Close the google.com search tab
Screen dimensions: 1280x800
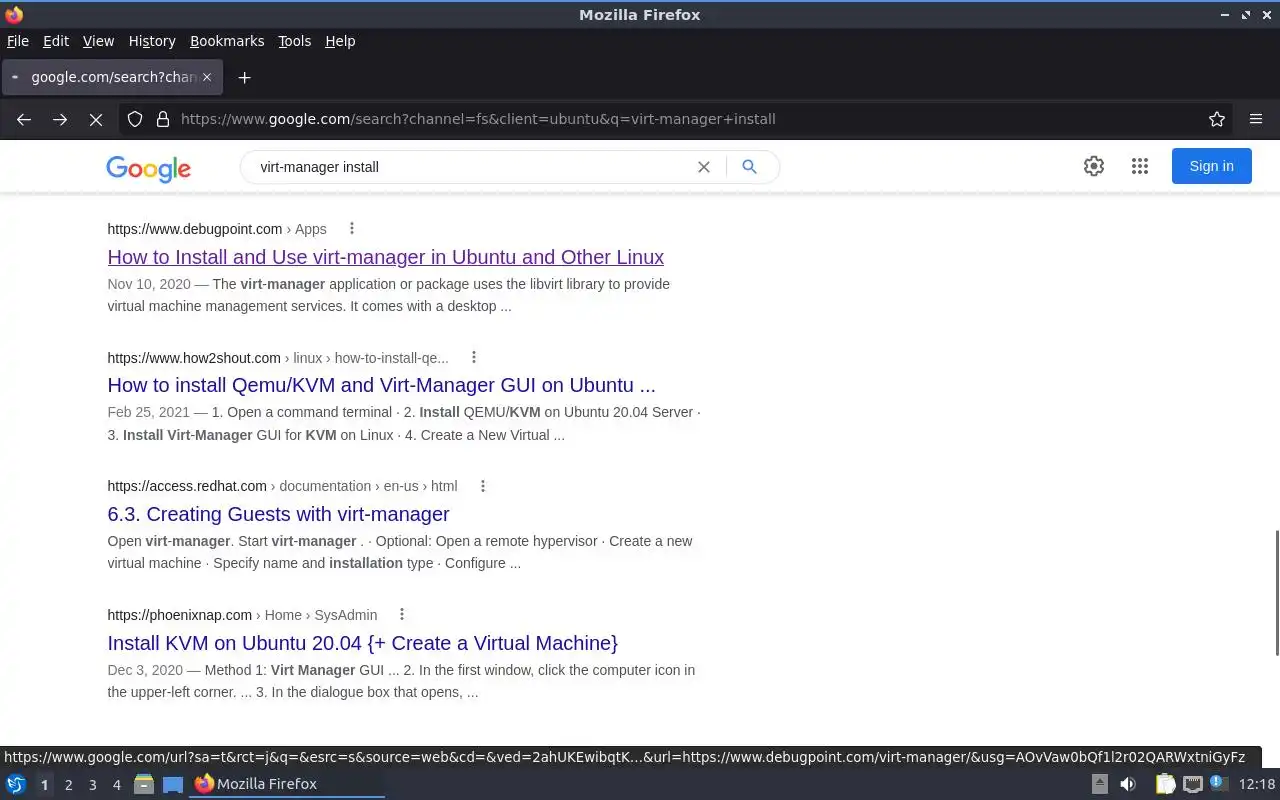coord(207,77)
